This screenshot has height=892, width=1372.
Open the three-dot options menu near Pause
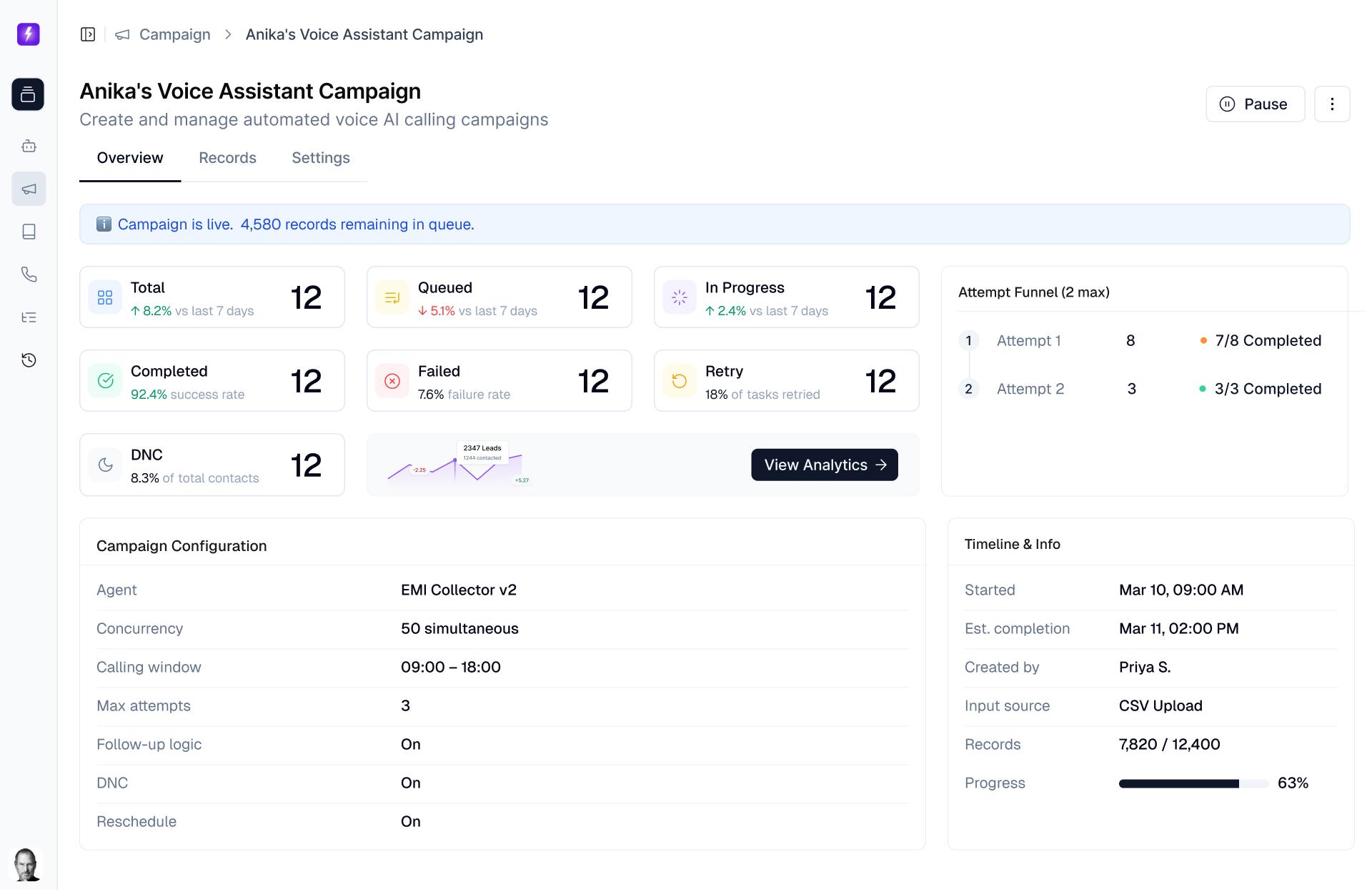(x=1331, y=104)
